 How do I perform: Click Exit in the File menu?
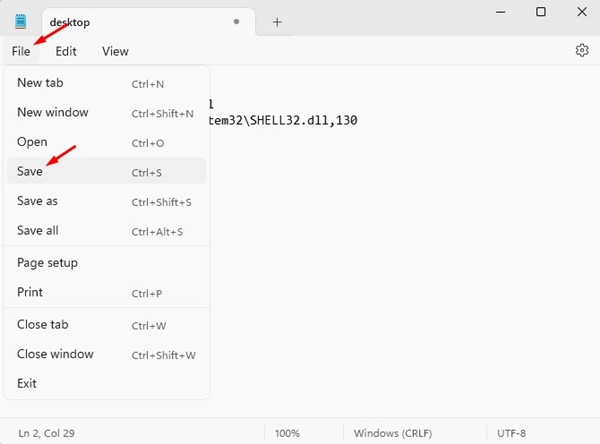[106, 384]
